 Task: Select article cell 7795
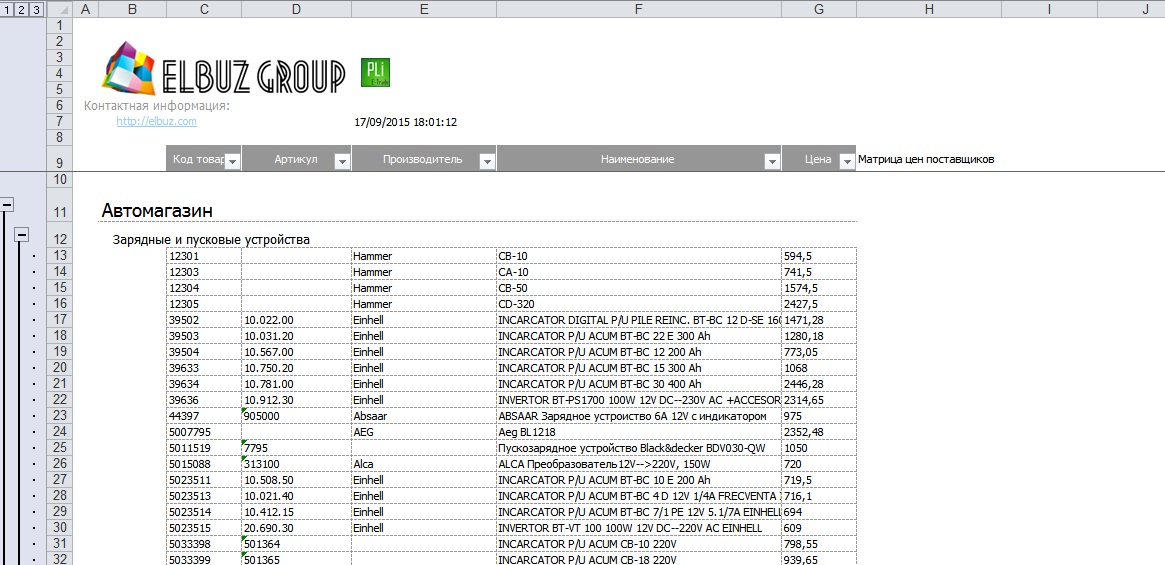(296, 448)
